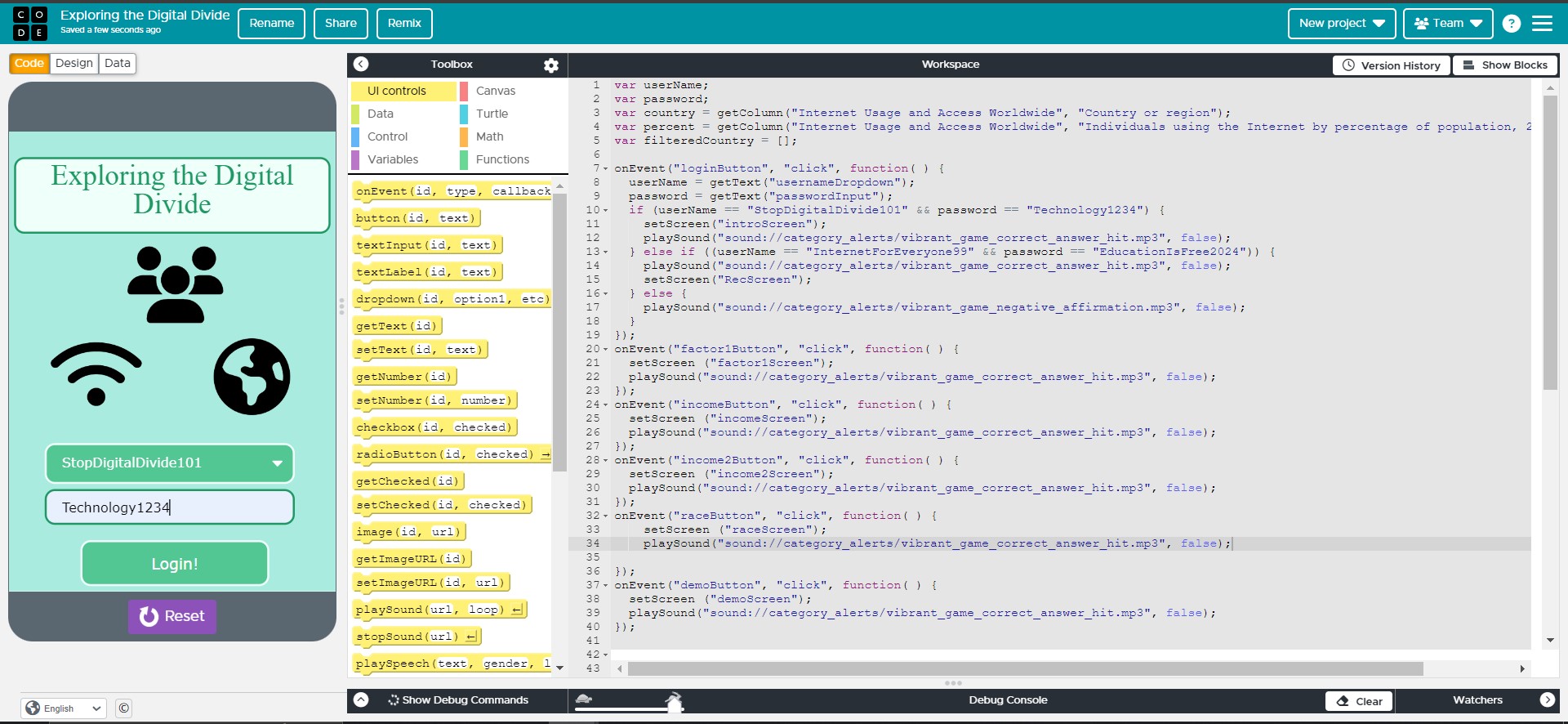The image size is (1568, 724).
Task: Click the Remix button
Action: click(404, 24)
